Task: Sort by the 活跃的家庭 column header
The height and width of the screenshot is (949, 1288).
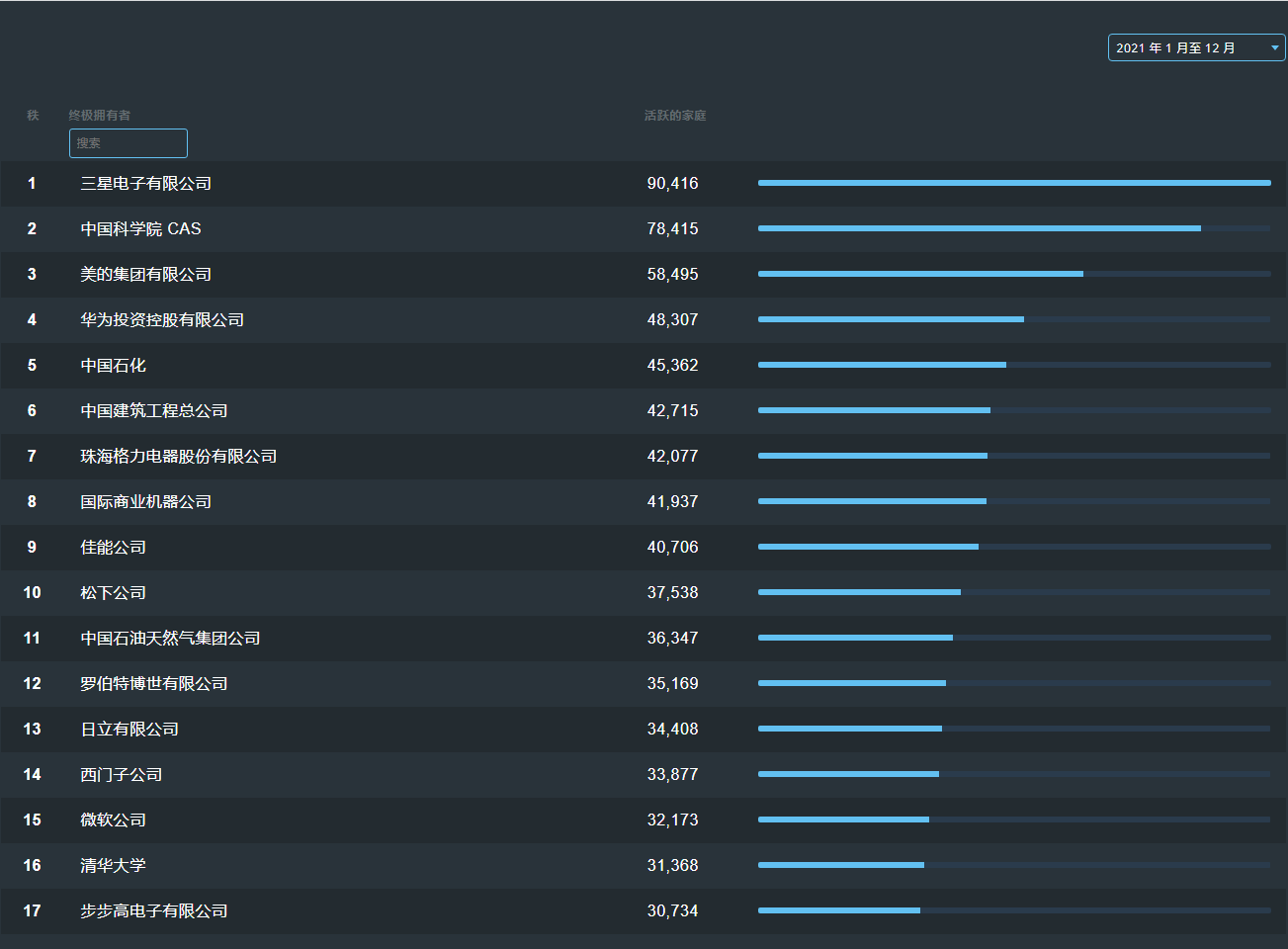Action: click(x=675, y=116)
